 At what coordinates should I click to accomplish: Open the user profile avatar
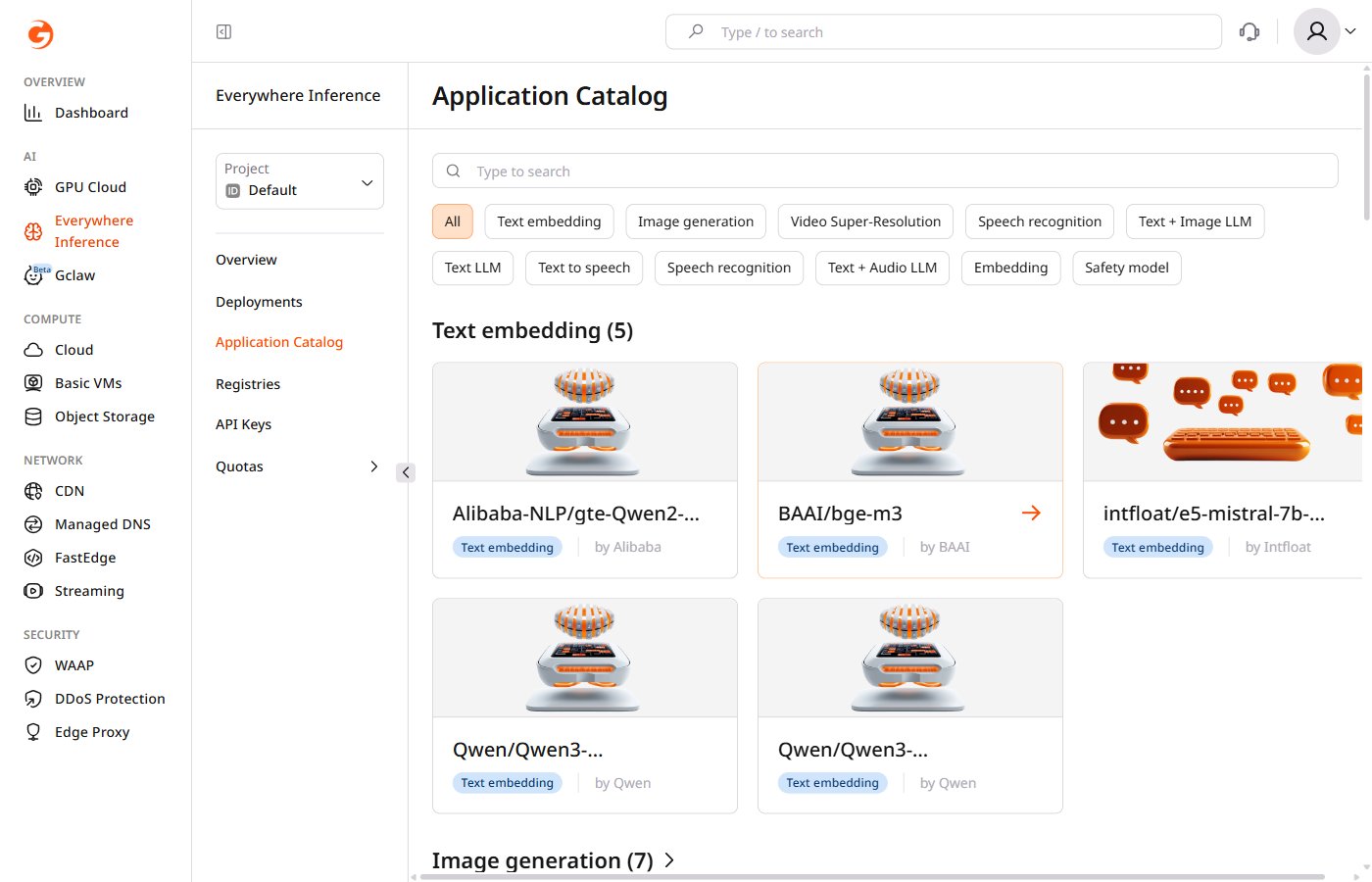(x=1317, y=31)
